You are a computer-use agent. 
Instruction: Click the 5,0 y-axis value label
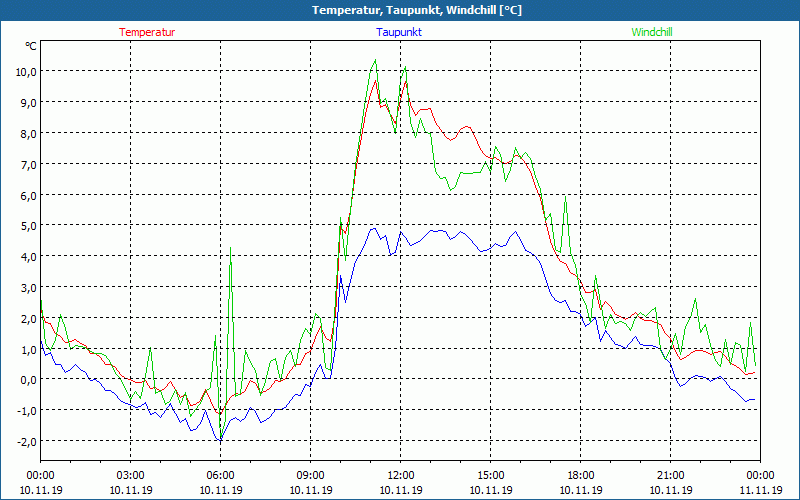click(x=25, y=225)
